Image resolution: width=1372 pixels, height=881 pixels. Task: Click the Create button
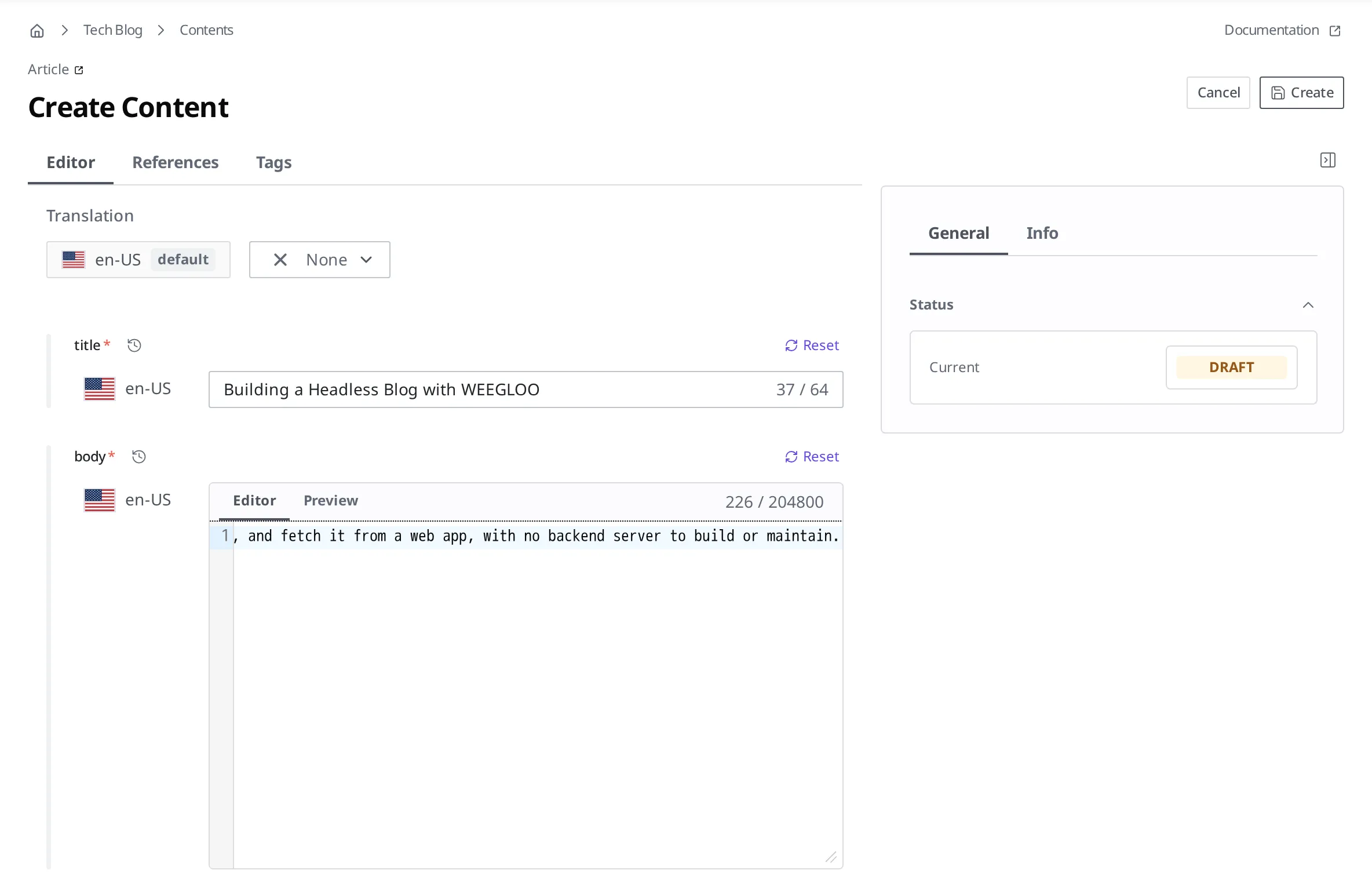point(1301,93)
